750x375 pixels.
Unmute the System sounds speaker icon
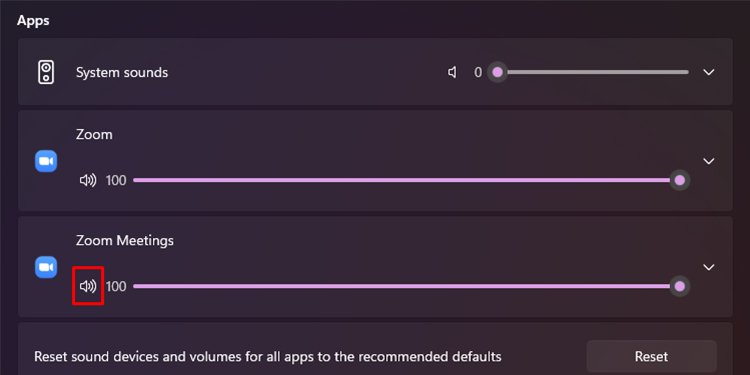[x=452, y=72]
